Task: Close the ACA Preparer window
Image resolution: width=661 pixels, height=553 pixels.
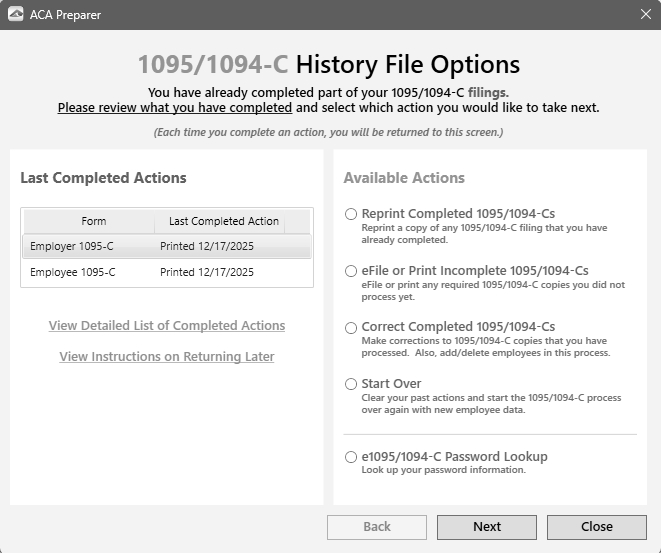Action: (x=645, y=15)
